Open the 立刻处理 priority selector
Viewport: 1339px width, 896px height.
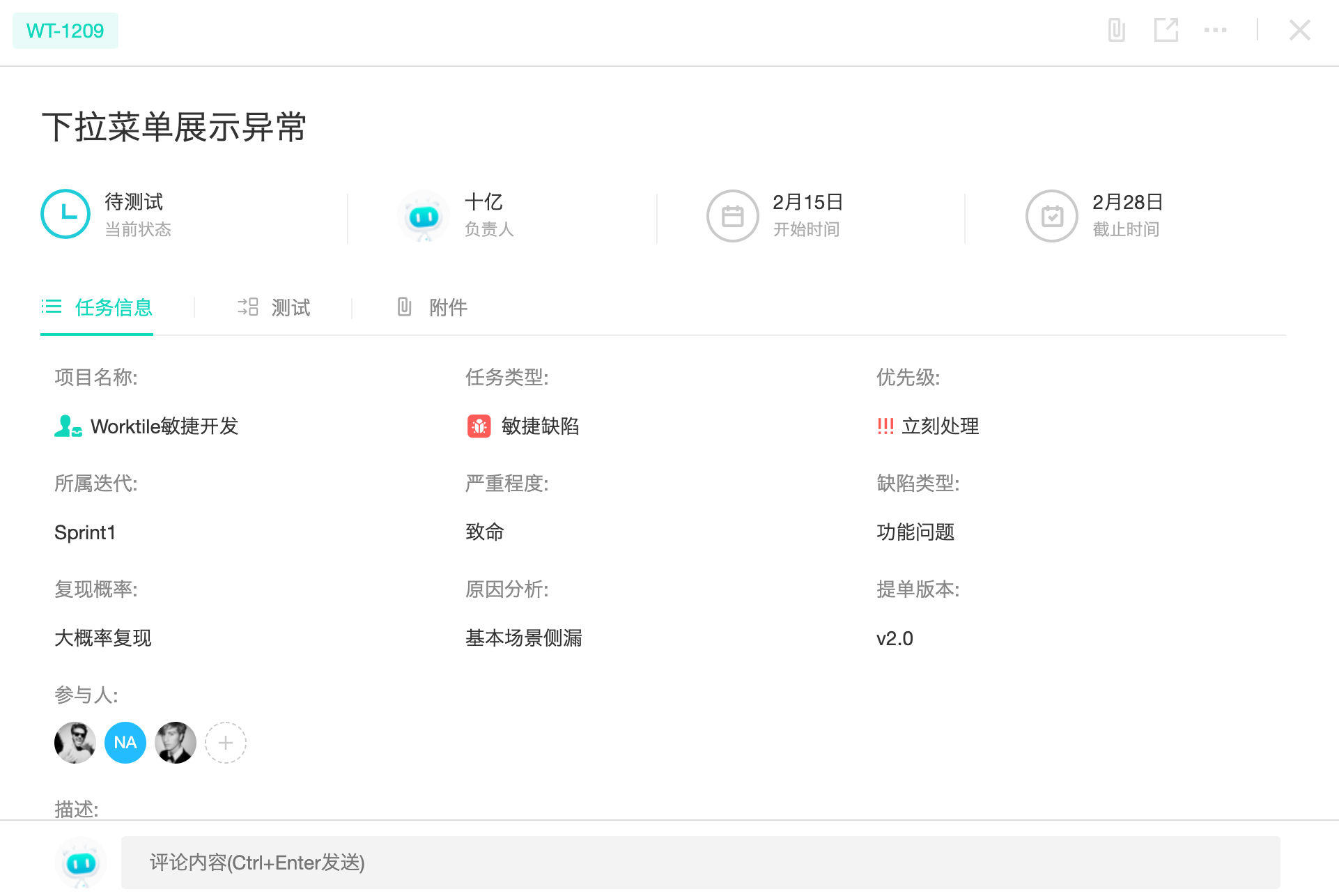pyautogui.click(x=928, y=426)
